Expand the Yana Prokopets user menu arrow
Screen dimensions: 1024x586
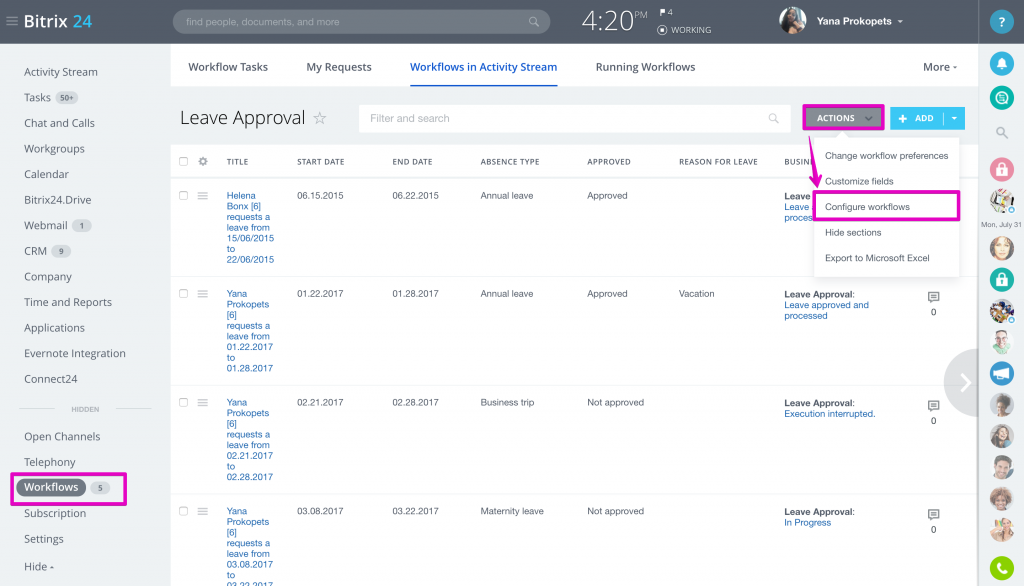(x=901, y=22)
